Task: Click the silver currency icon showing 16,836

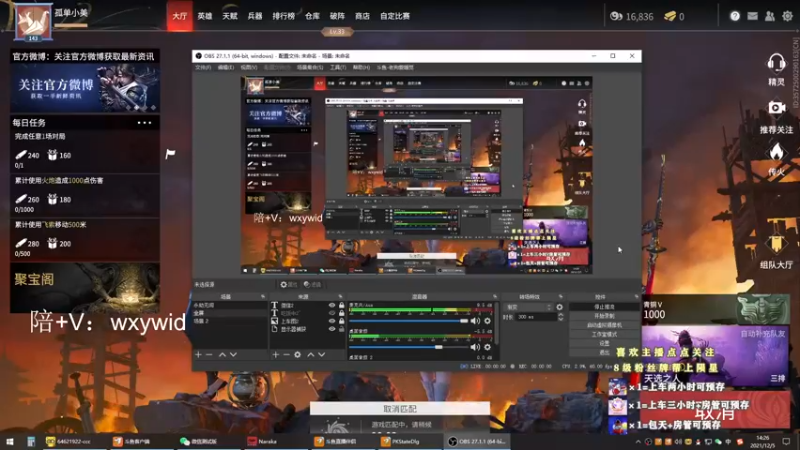Action: point(616,16)
